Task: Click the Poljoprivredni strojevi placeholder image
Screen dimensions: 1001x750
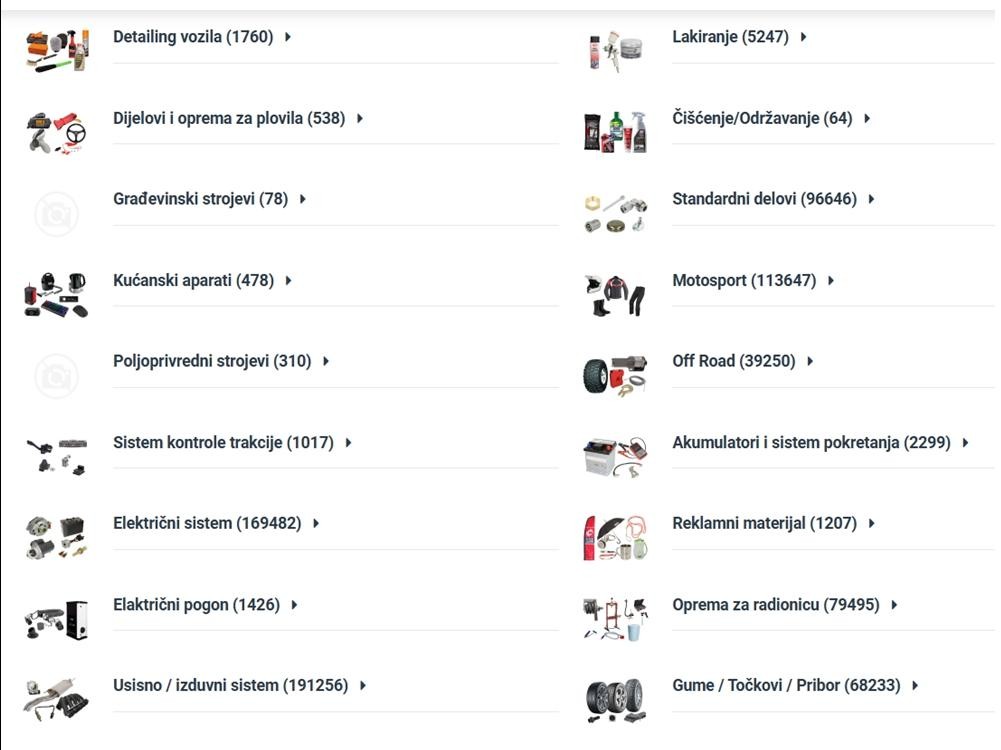Action: coord(56,375)
